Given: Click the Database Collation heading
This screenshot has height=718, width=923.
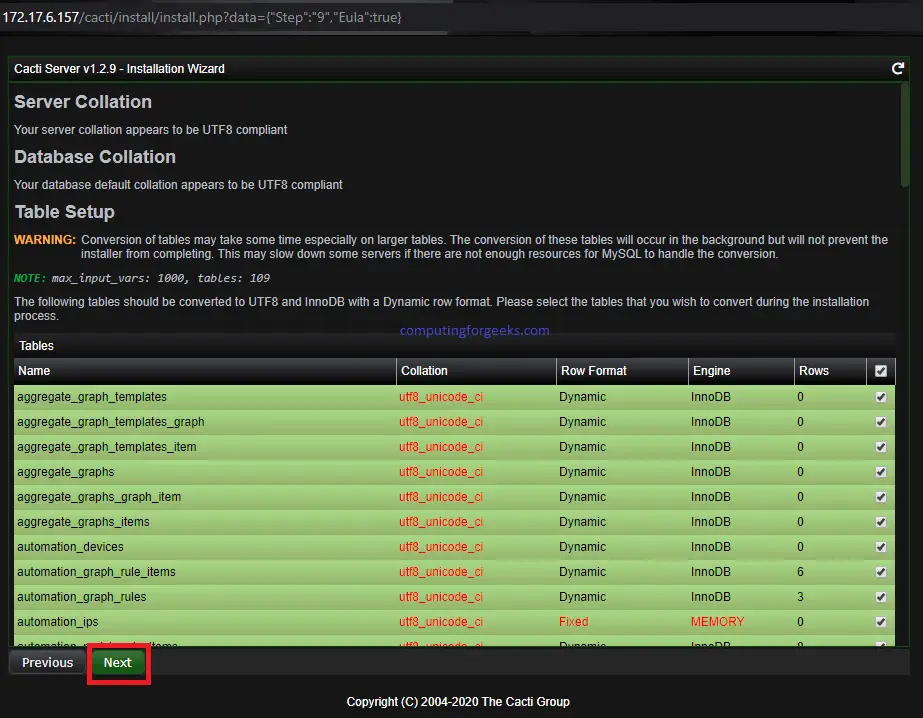Looking at the screenshot, I should (x=95, y=157).
